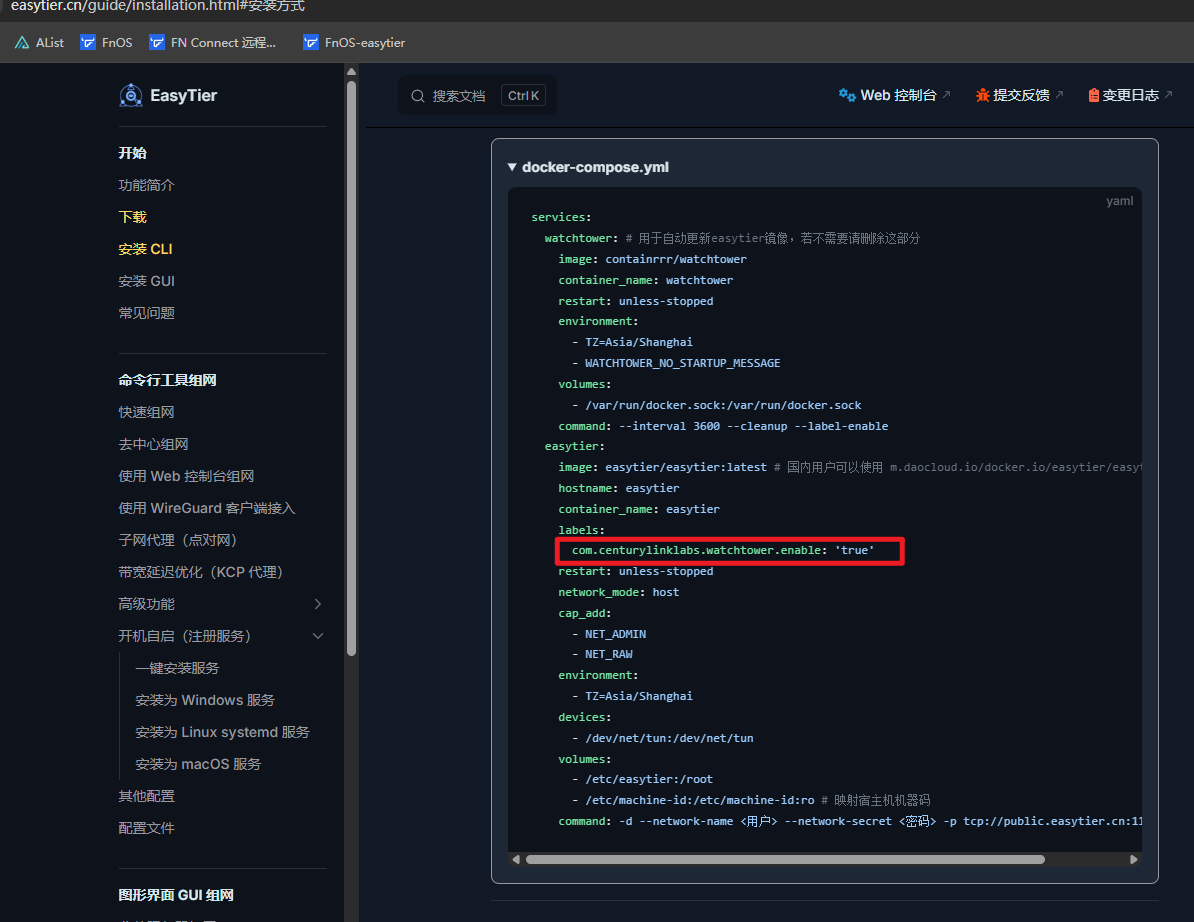Viewport: 1194px width, 922px height.
Task: Open 带宽延迟优化（KCP 代理） page
Action: pyautogui.click(x=200, y=572)
